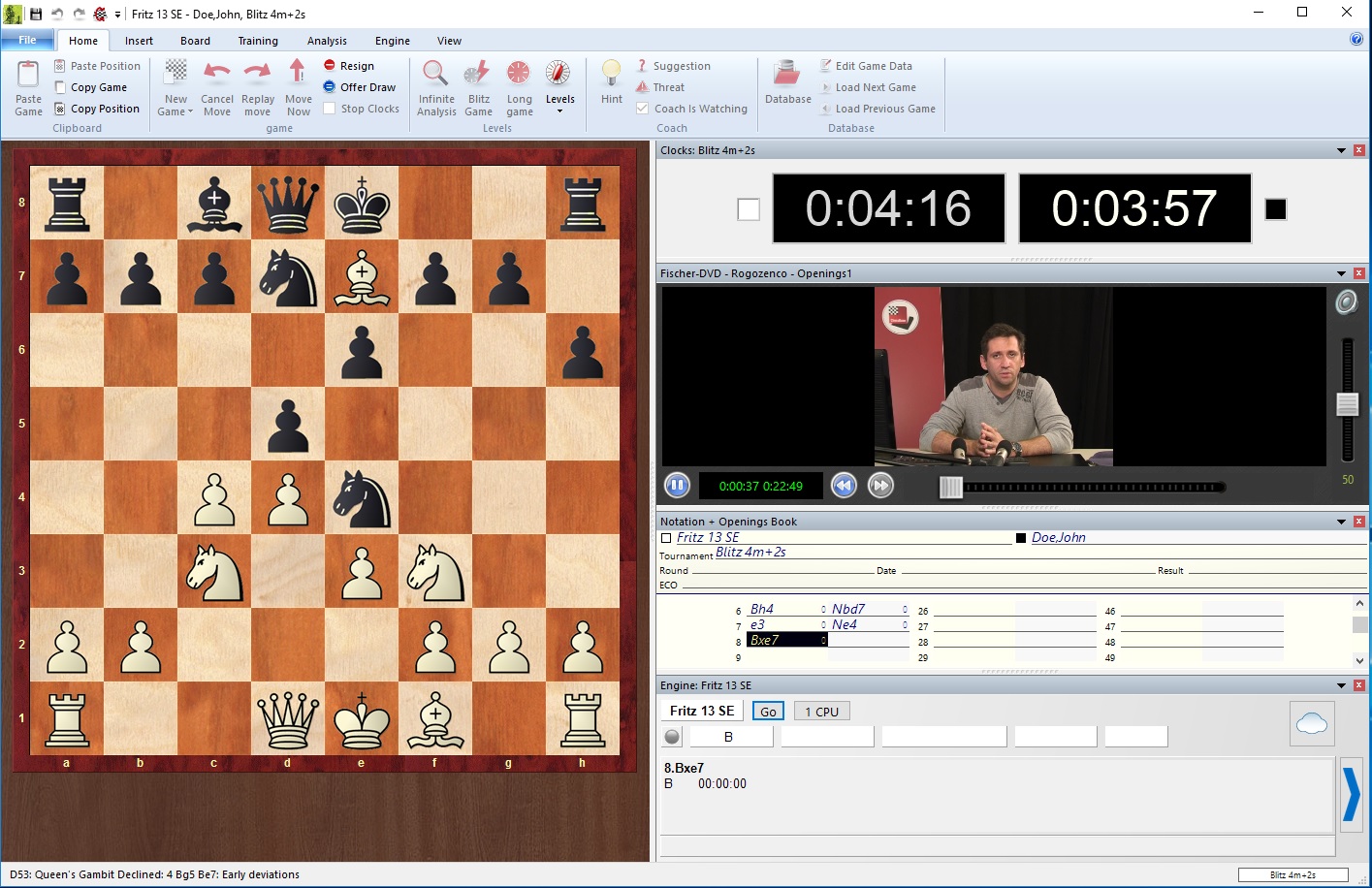1372x888 pixels.
Task: Start a new Blitz Game
Action: point(478,87)
